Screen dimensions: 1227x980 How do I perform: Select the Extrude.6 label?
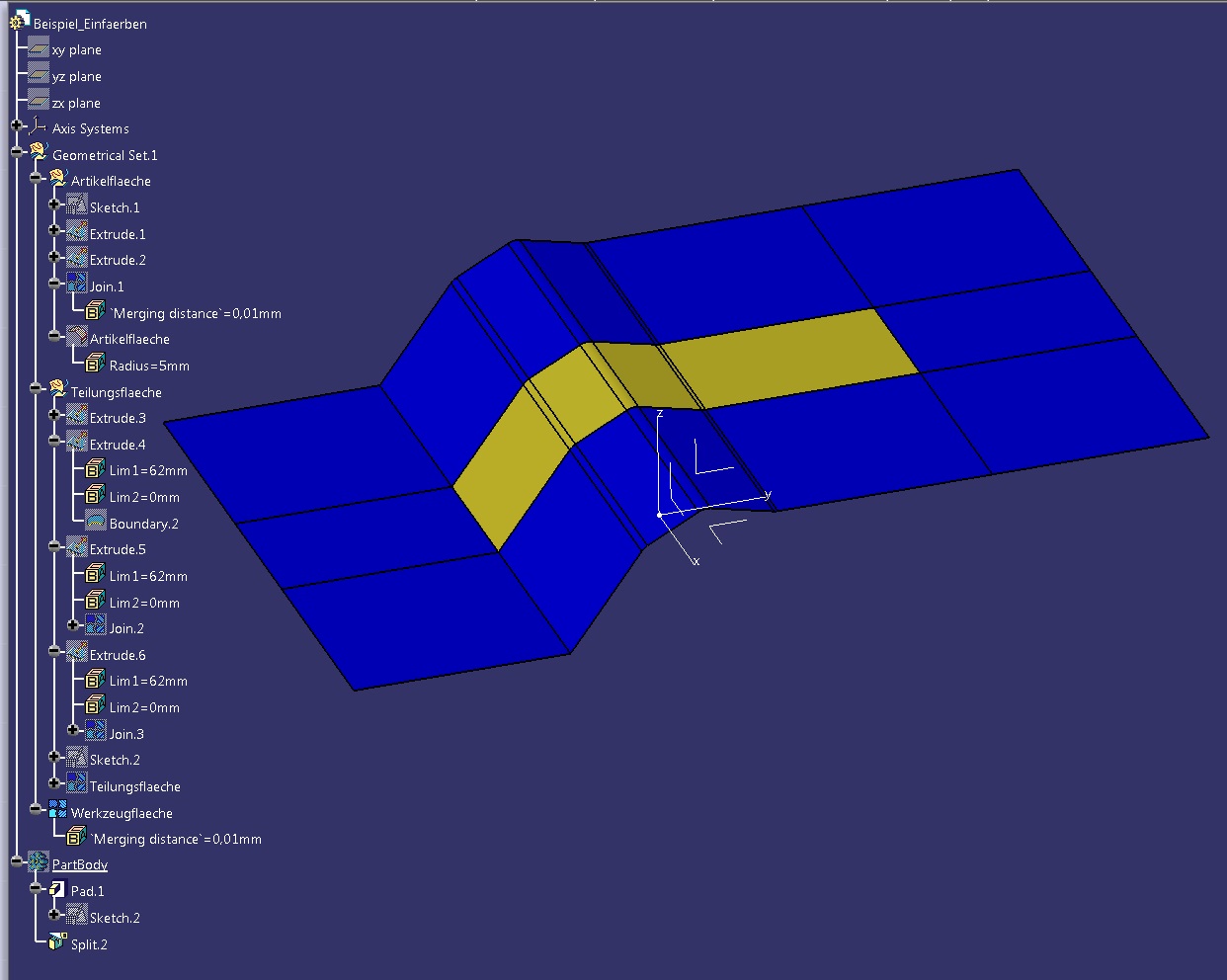pyautogui.click(x=118, y=655)
